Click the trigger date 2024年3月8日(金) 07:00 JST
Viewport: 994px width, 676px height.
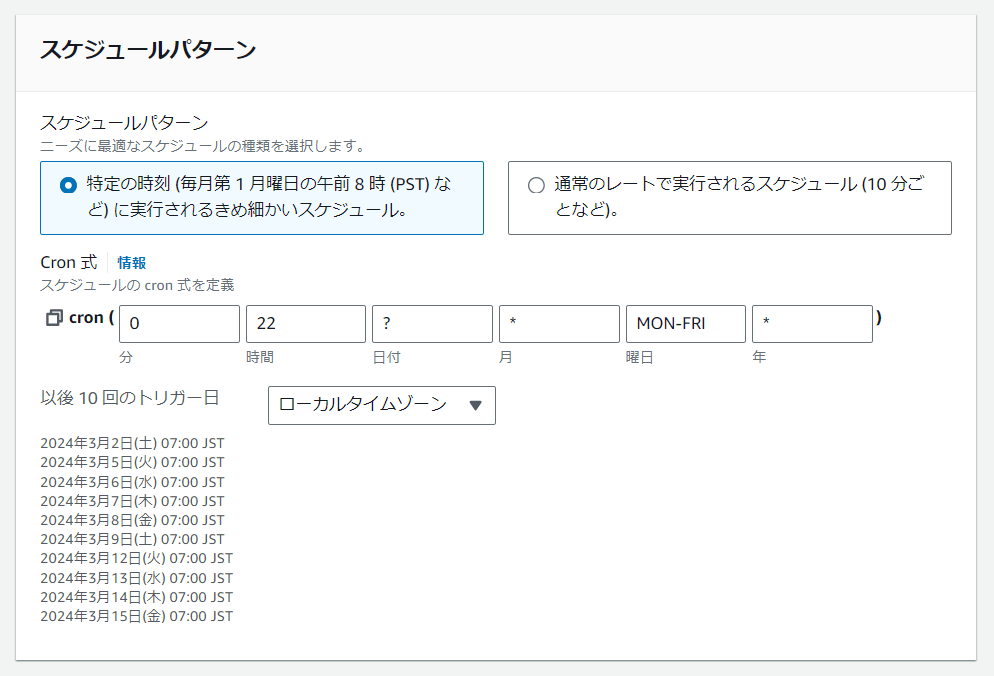[132, 520]
